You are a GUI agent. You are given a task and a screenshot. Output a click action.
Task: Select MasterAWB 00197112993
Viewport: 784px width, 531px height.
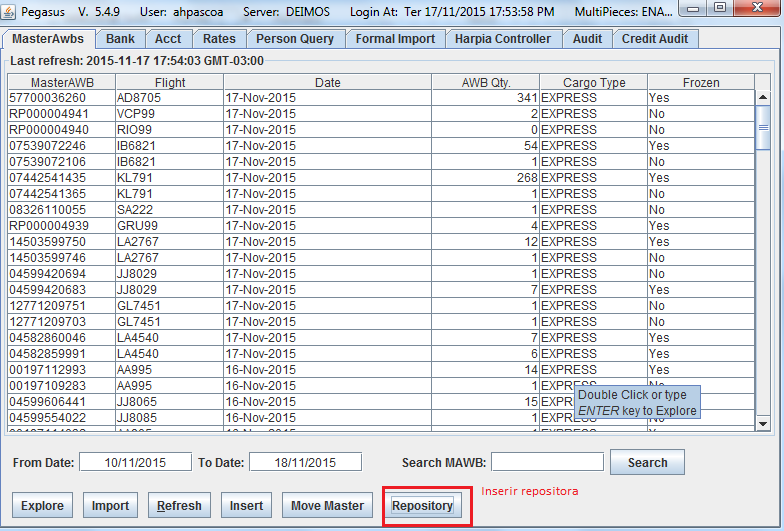tap(62, 370)
